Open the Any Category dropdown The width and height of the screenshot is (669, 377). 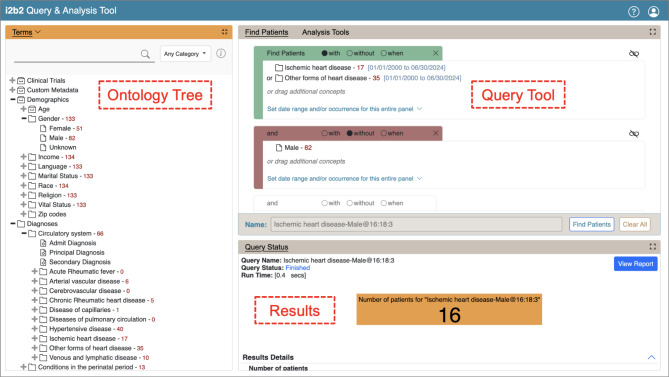[x=185, y=54]
